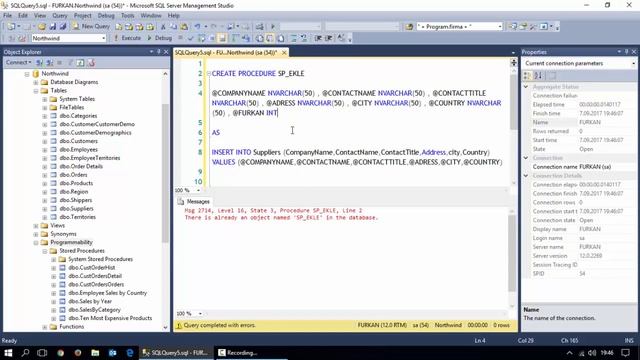640x360 pixels.
Task: Select the SQLQuery5.sql document tab
Action: click(226, 52)
